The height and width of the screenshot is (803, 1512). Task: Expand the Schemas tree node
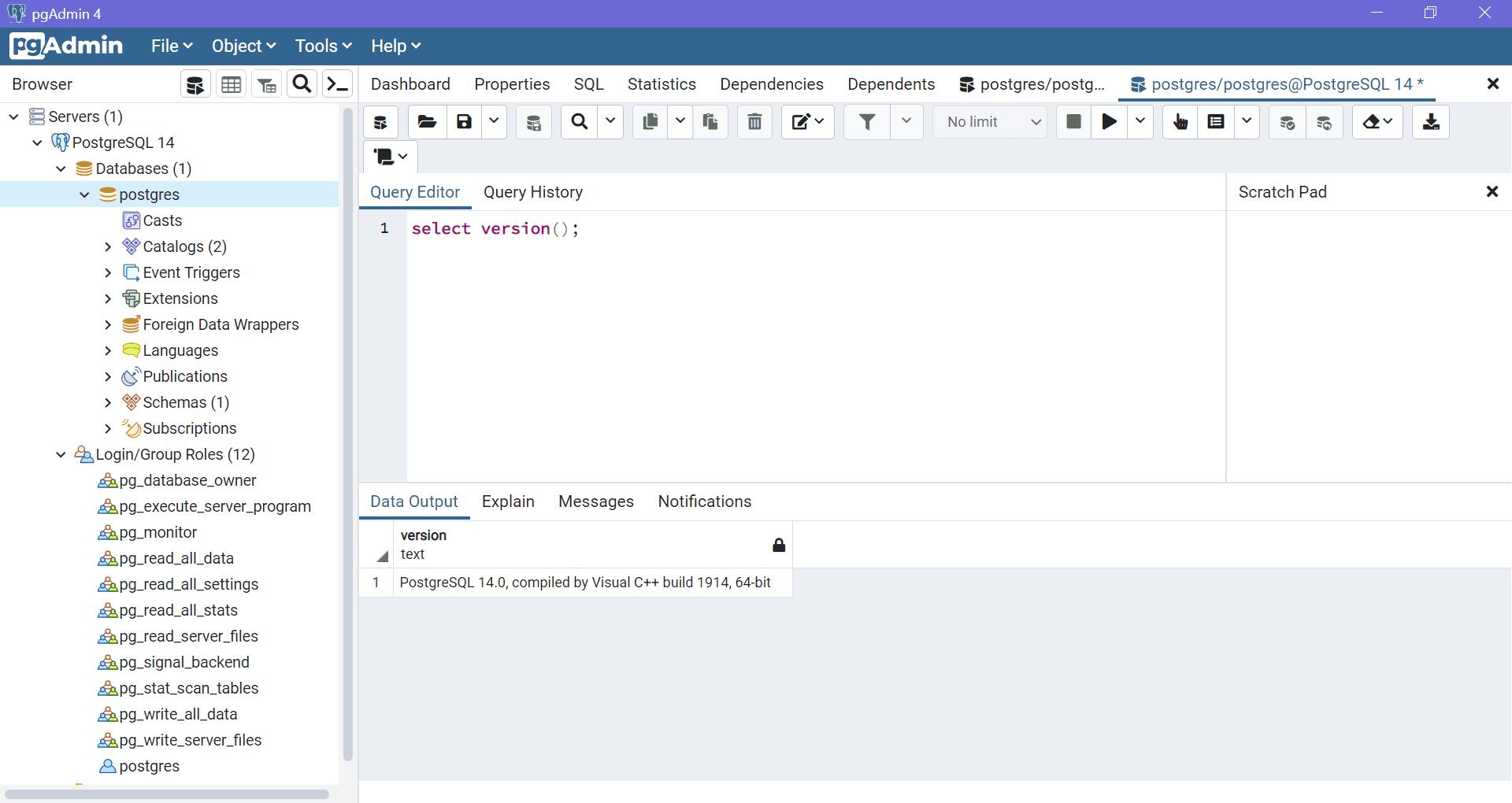coord(108,402)
